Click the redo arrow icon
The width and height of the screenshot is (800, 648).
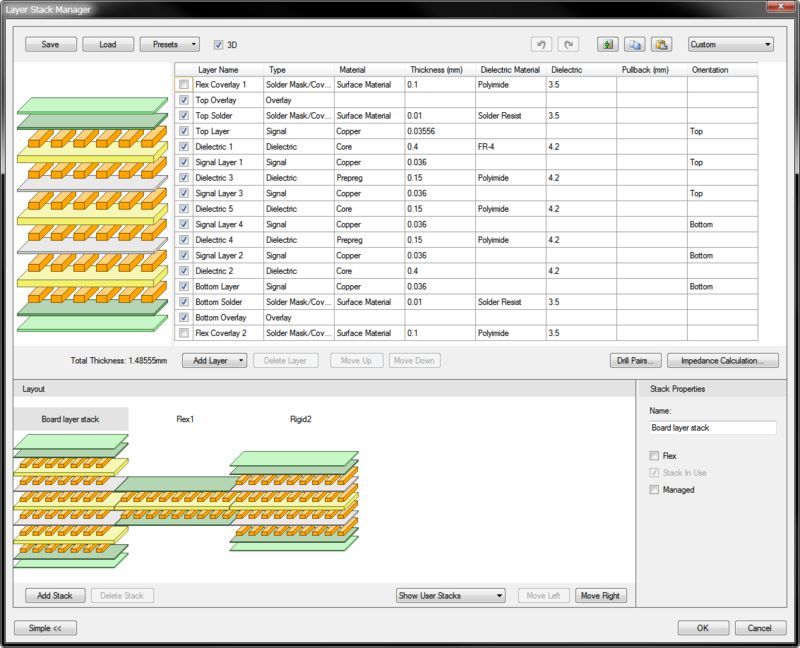click(x=568, y=44)
